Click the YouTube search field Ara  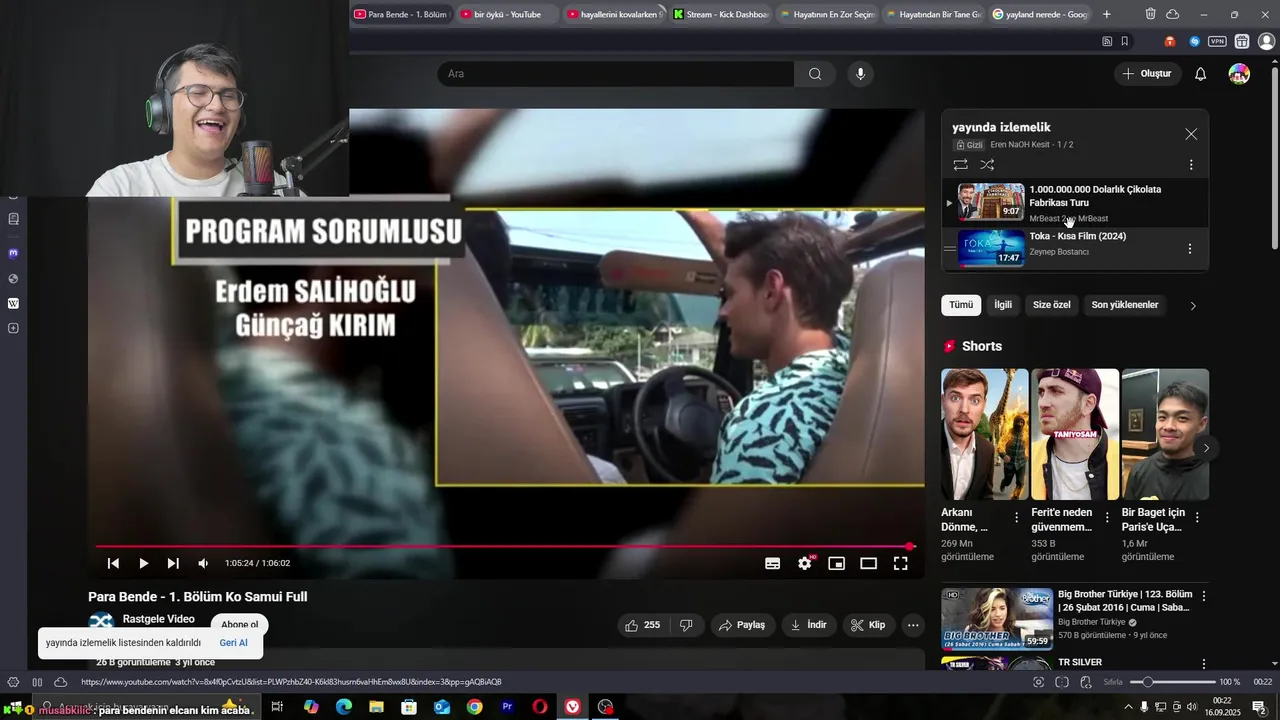coord(615,74)
